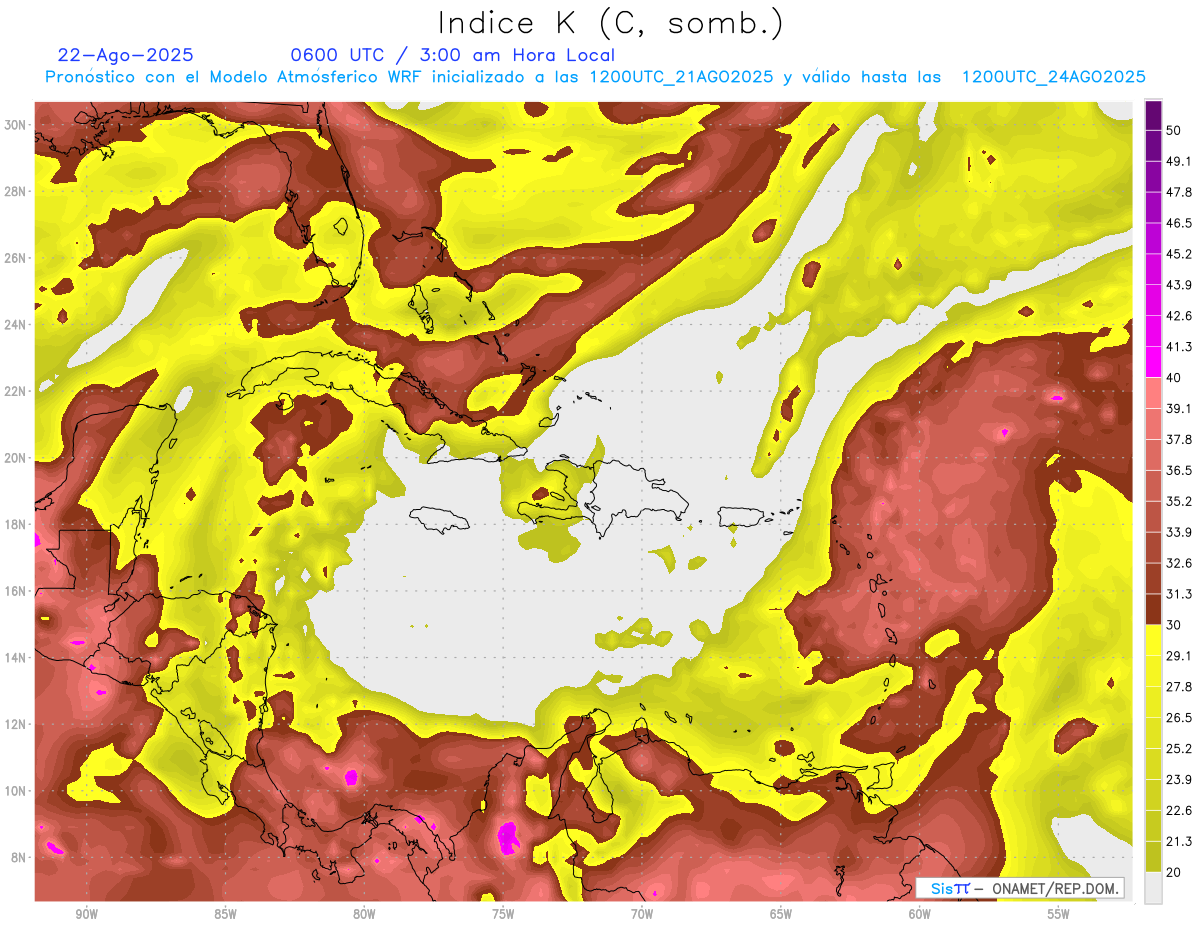Click the '0600 UTC / 3:00 am Hora Local' time label
This screenshot has width=1200, height=927.
point(452,55)
